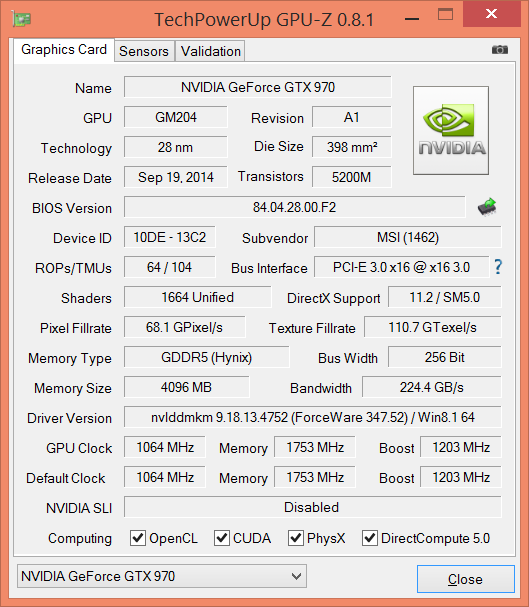Open the GPU selection dropdown arrow

point(296,576)
